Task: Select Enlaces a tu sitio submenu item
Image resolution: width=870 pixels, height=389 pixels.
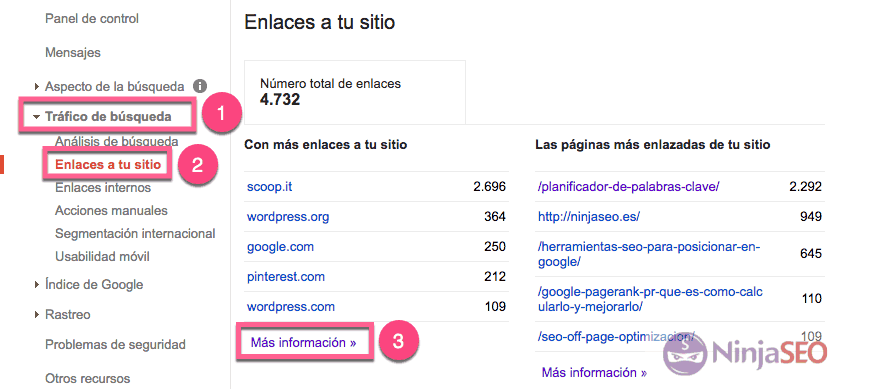Action: pyautogui.click(x=108, y=164)
